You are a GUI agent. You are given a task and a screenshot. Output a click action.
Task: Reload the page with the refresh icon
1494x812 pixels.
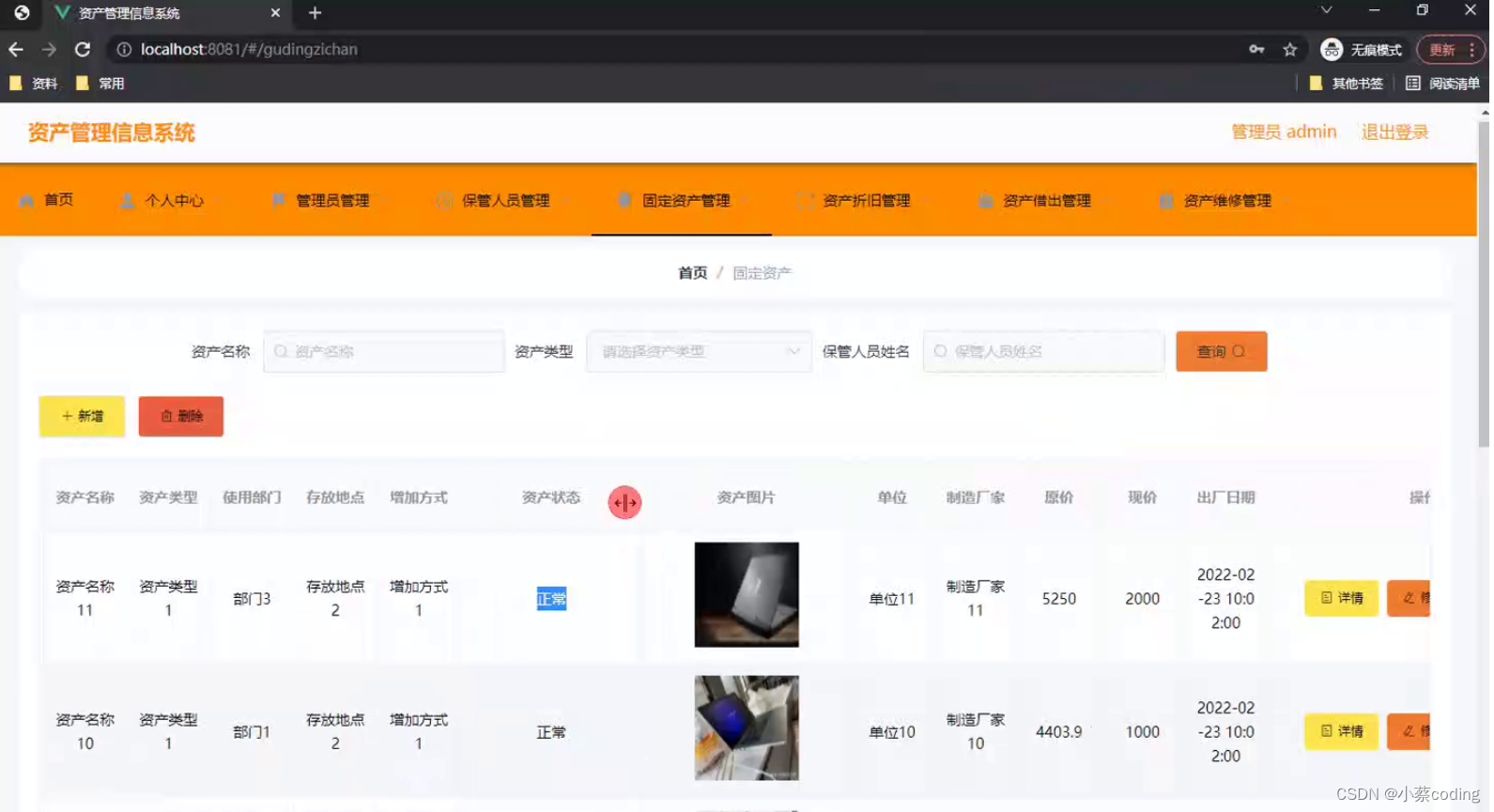tap(83, 50)
